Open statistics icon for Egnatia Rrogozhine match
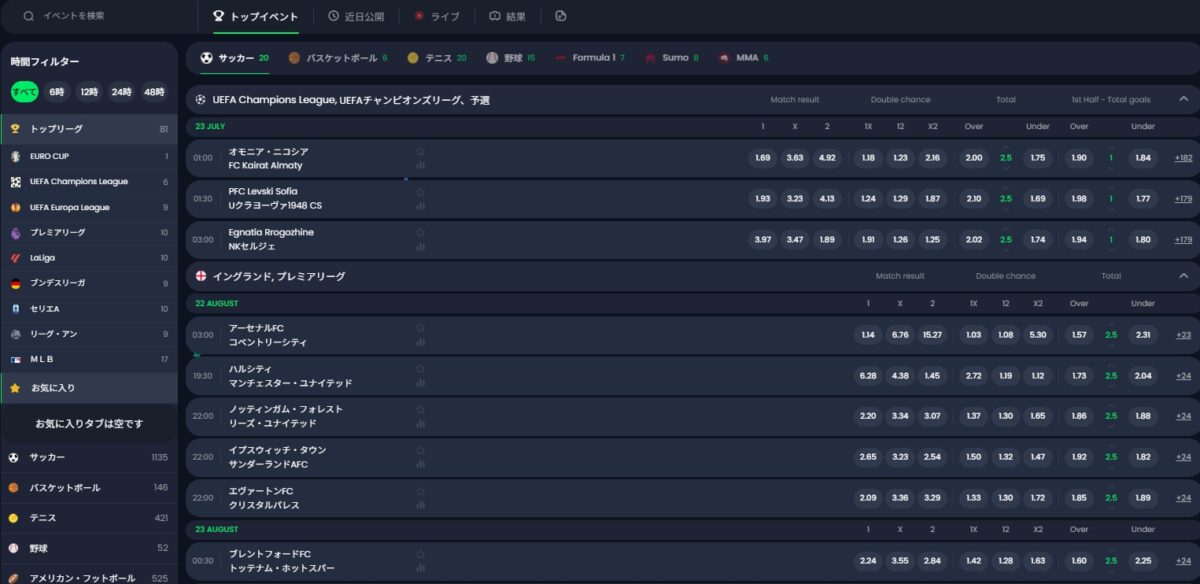The height and width of the screenshot is (584, 1200). click(420, 246)
